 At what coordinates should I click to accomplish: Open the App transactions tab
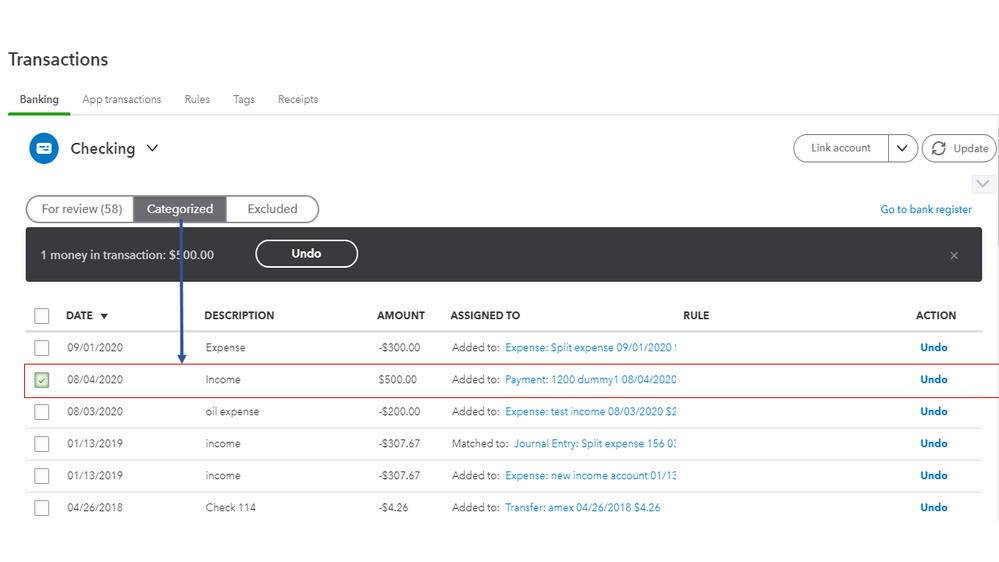[x=122, y=99]
